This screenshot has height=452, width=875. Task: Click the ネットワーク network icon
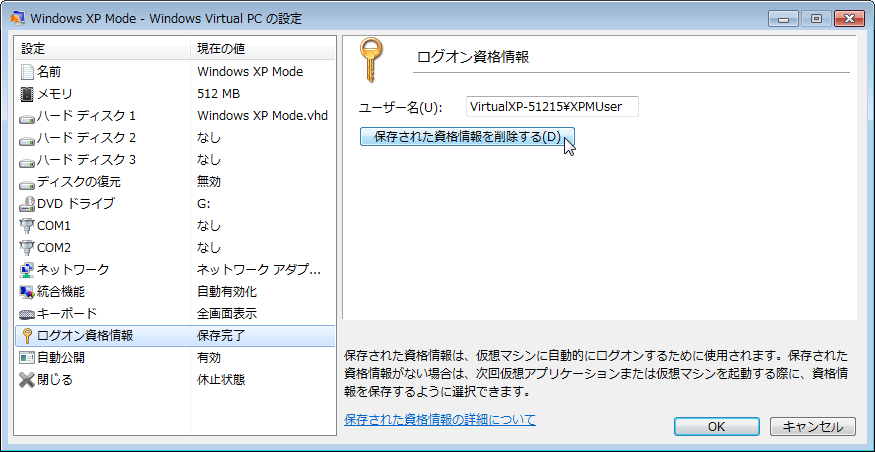(x=27, y=270)
